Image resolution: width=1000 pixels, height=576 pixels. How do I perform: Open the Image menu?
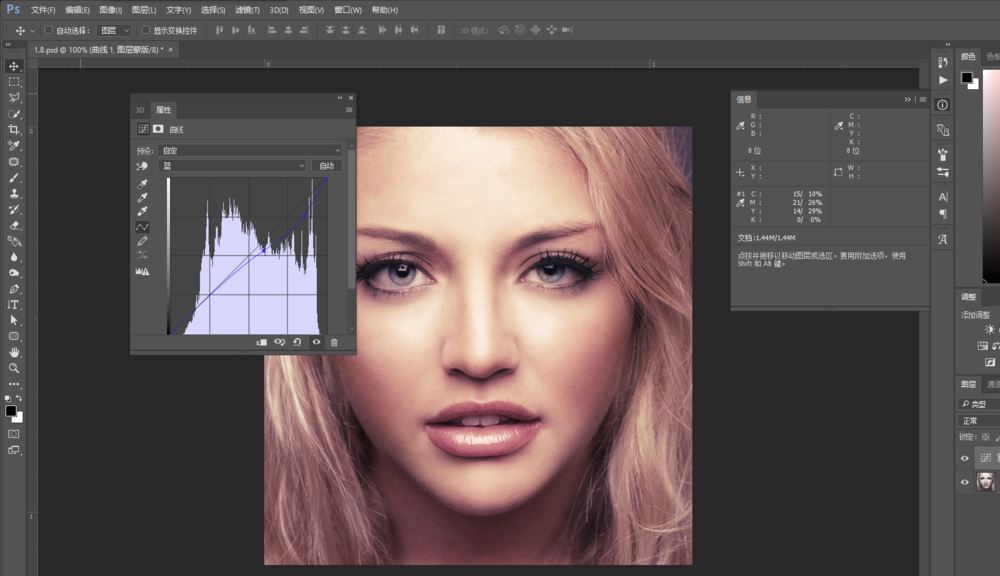point(110,10)
